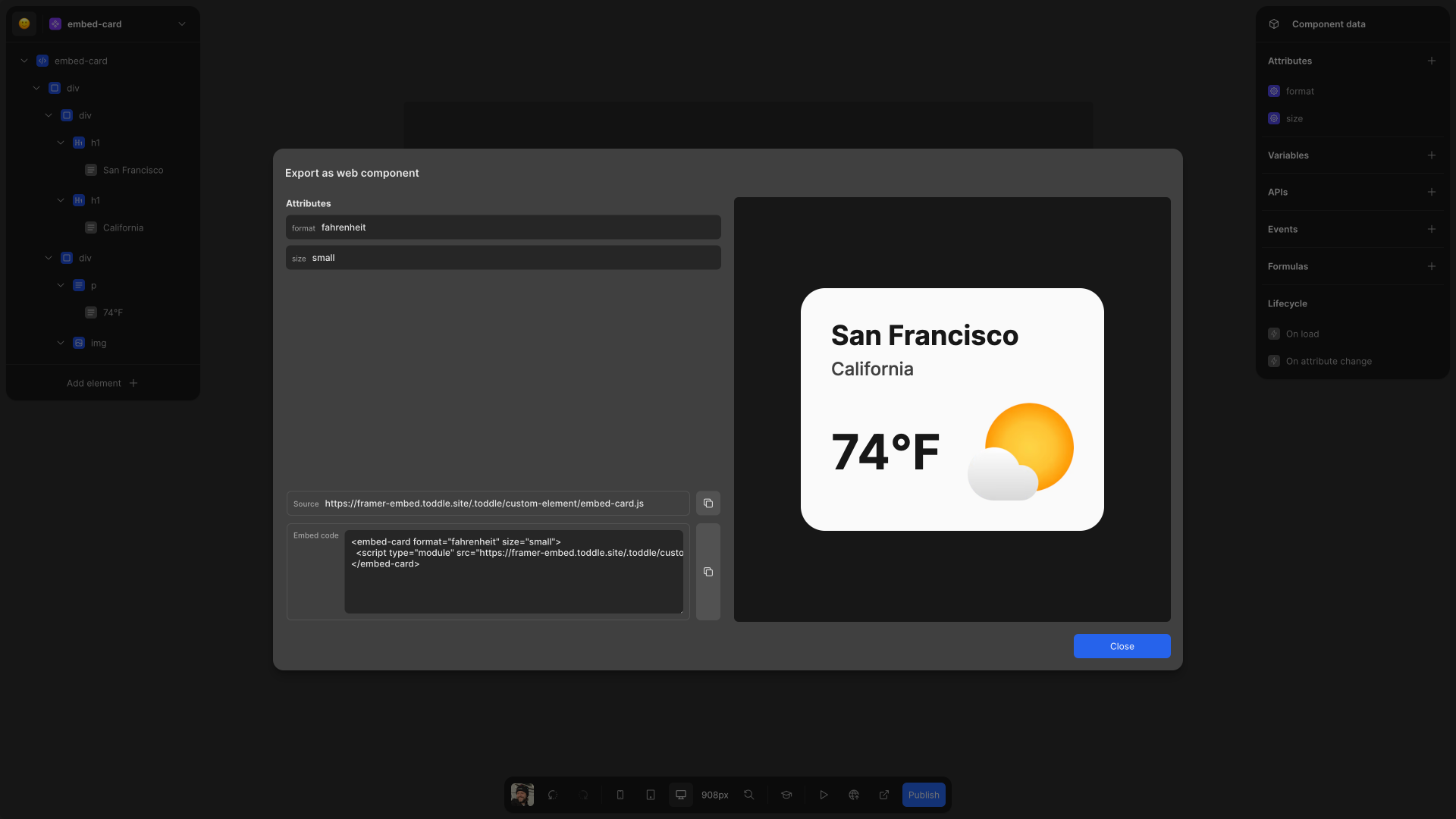Click the Source URL field

coord(488,504)
